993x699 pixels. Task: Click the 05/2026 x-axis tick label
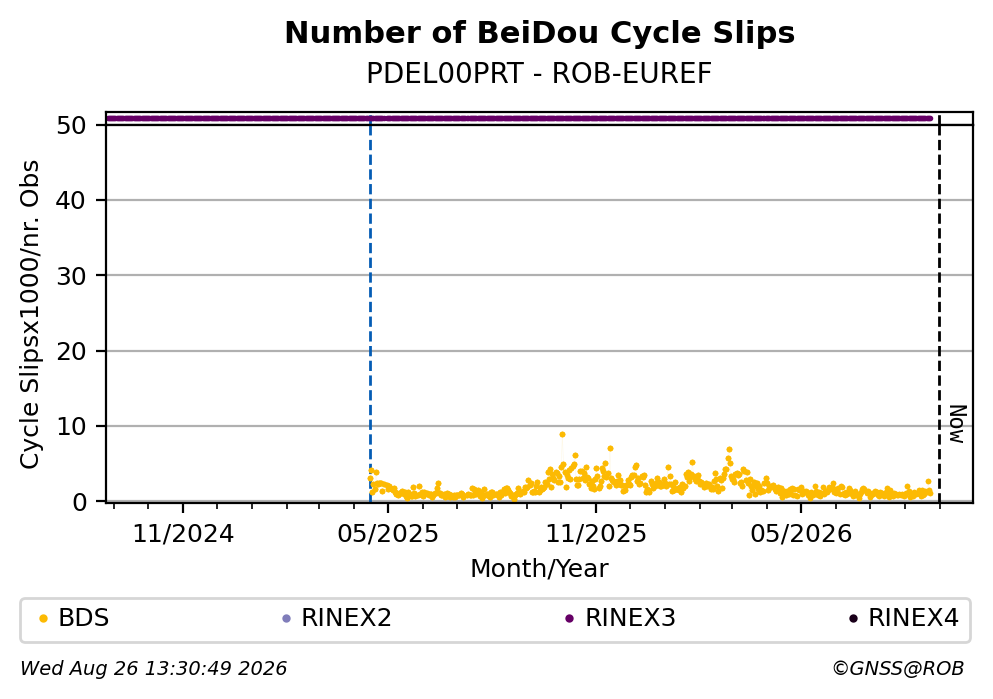(801, 534)
